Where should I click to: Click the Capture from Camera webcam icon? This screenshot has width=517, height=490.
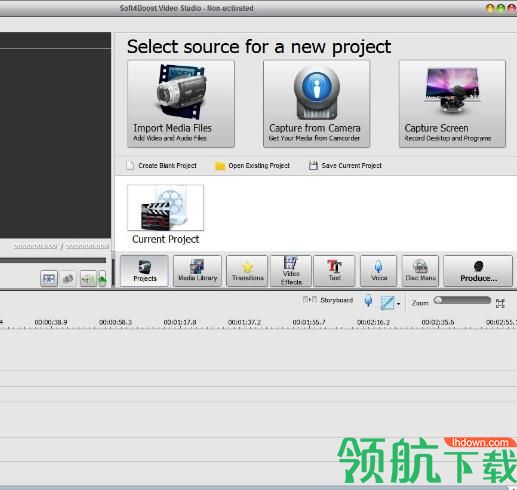tap(316, 92)
